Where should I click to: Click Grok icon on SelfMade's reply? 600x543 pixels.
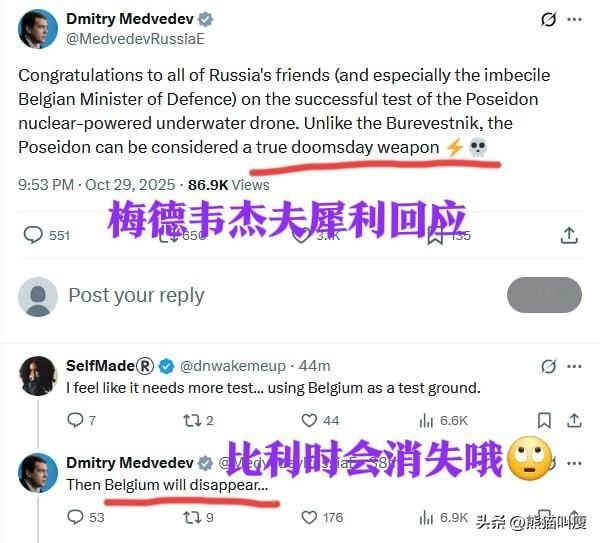click(x=548, y=366)
